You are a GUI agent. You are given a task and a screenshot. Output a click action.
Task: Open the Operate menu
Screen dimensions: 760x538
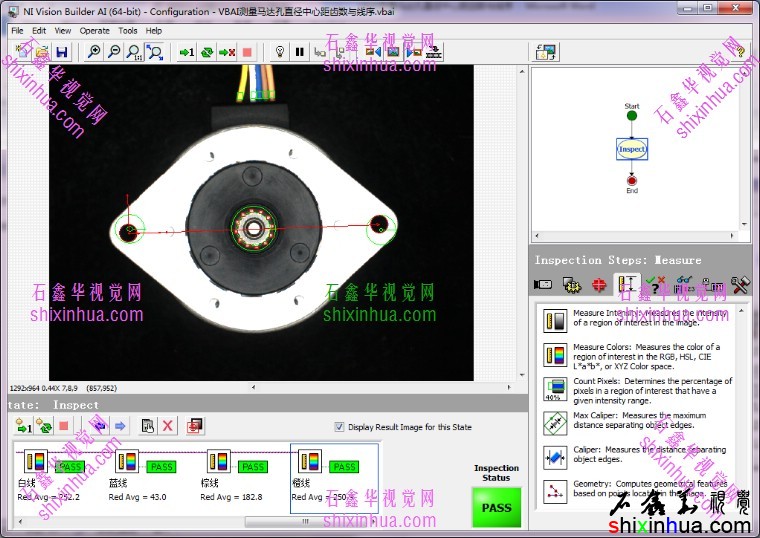coord(95,31)
